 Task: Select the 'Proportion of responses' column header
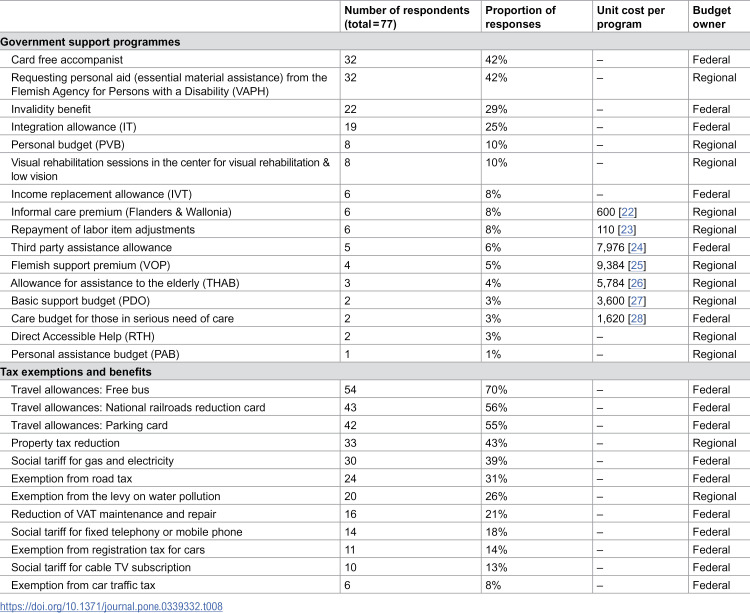pyautogui.click(x=520, y=17)
